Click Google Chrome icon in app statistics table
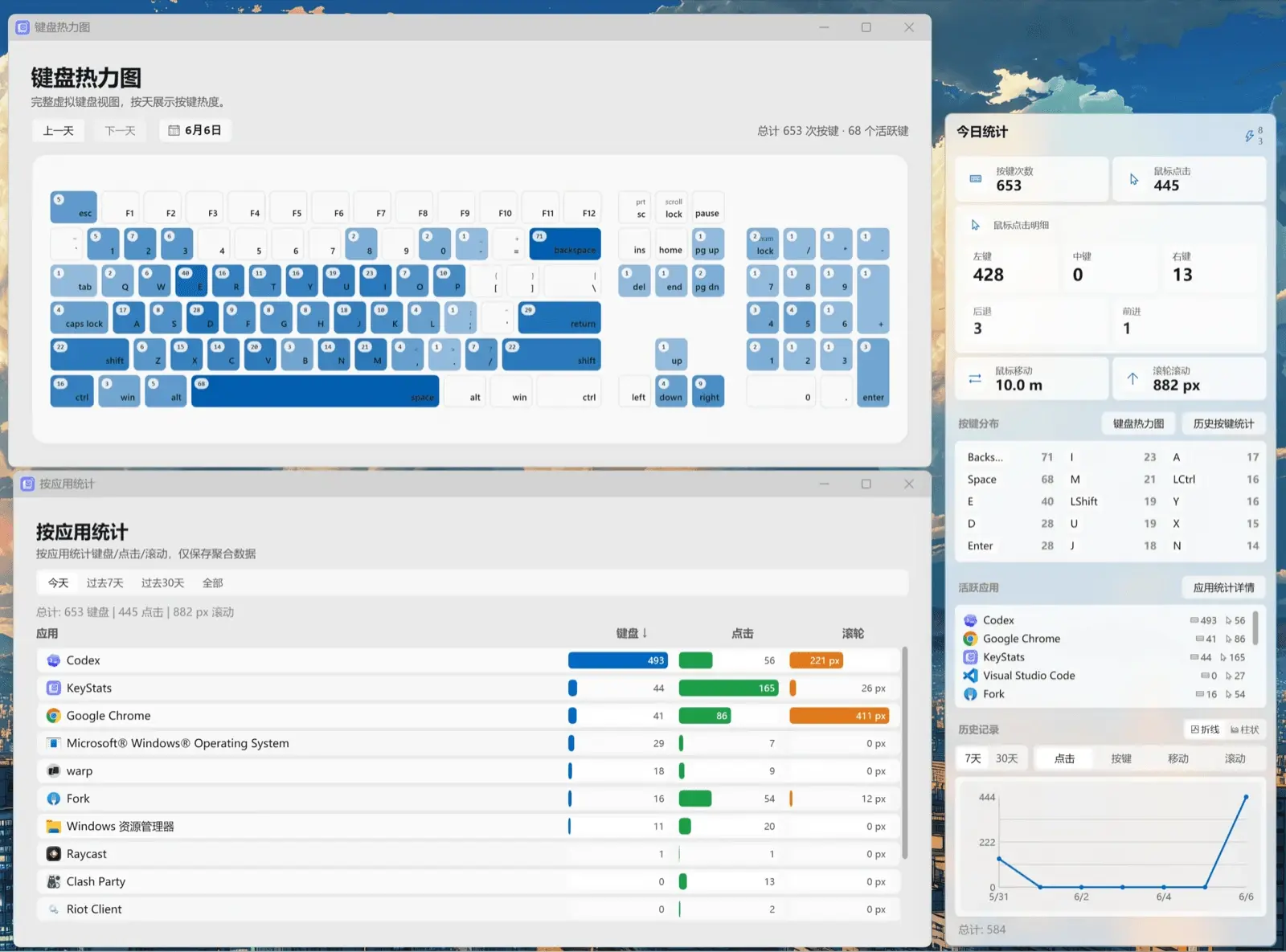This screenshot has height=952, width=1286. [x=53, y=716]
